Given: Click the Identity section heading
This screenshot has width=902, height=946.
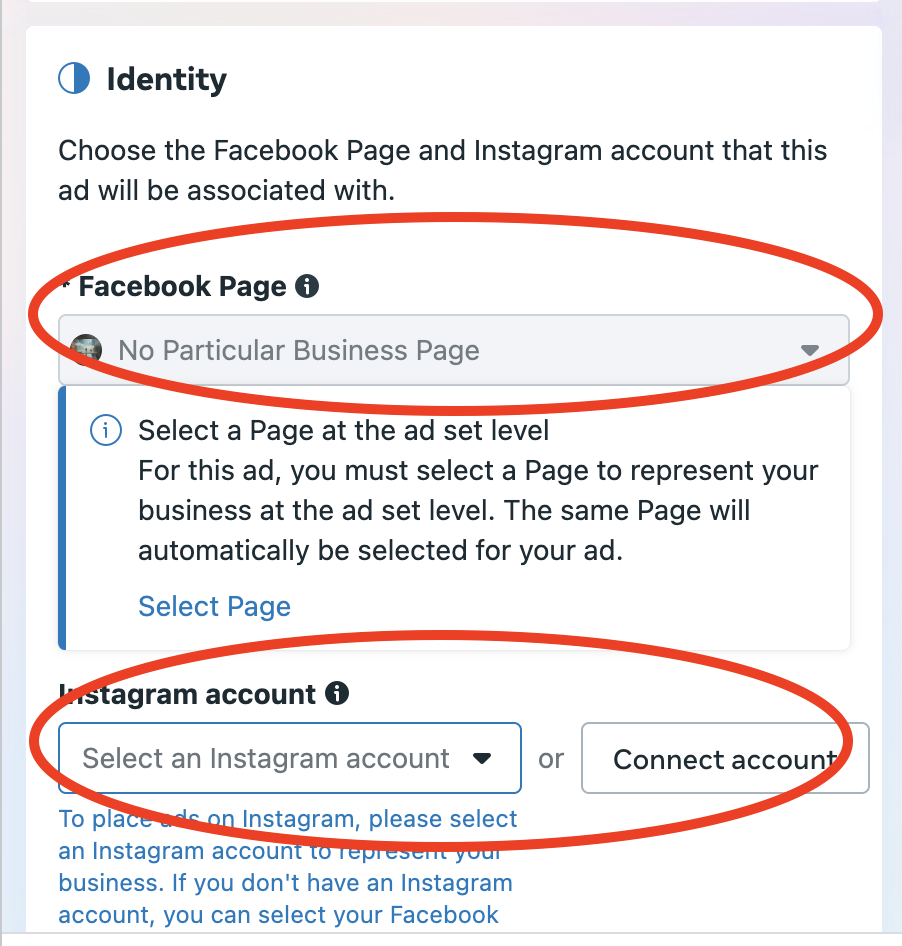Looking at the screenshot, I should 166,78.
